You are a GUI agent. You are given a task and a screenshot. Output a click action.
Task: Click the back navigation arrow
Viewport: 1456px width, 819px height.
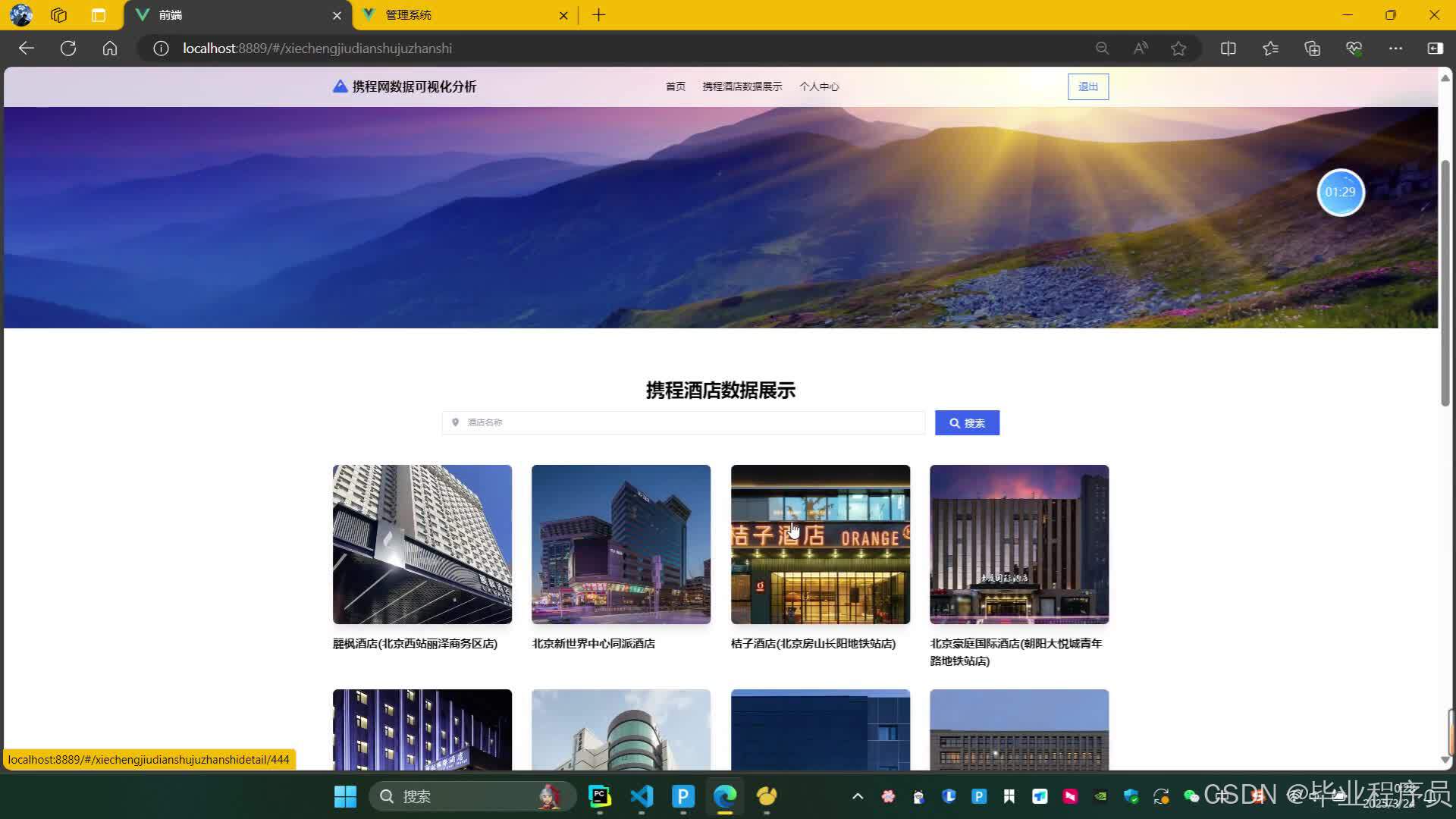pyautogui.click(x=26, y=48)
